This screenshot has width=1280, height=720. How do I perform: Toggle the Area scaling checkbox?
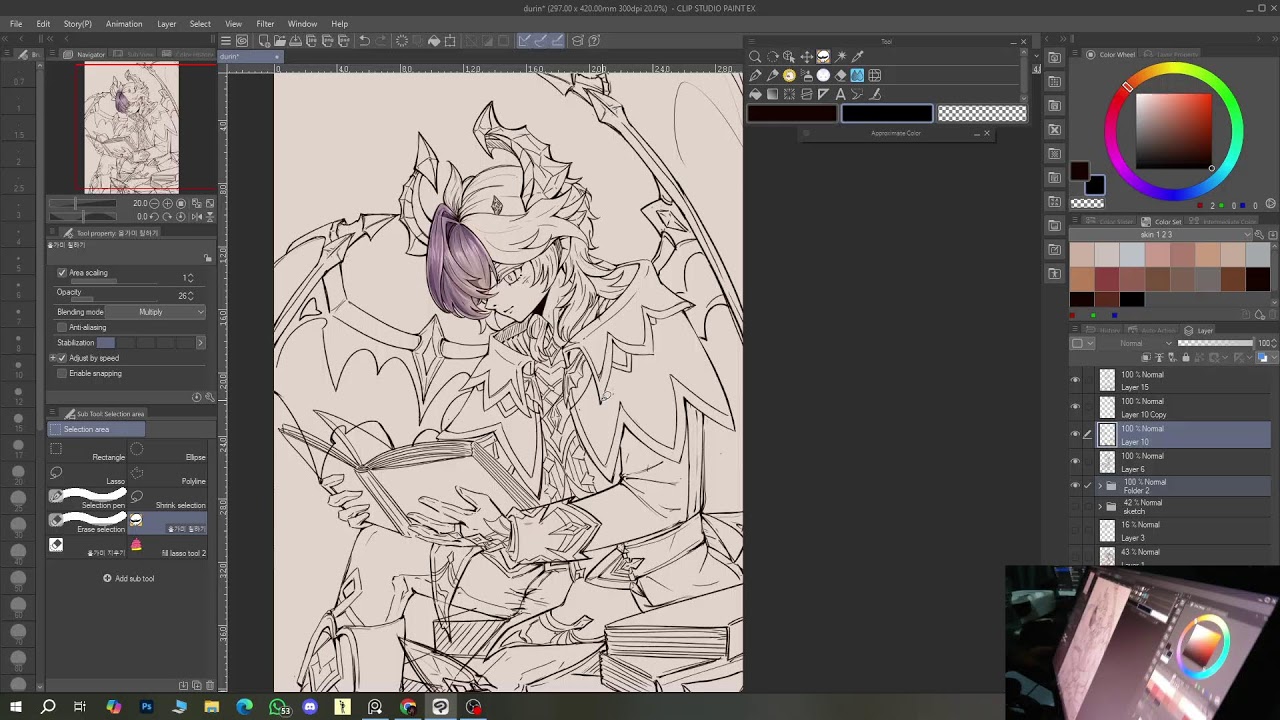[62, 273]
